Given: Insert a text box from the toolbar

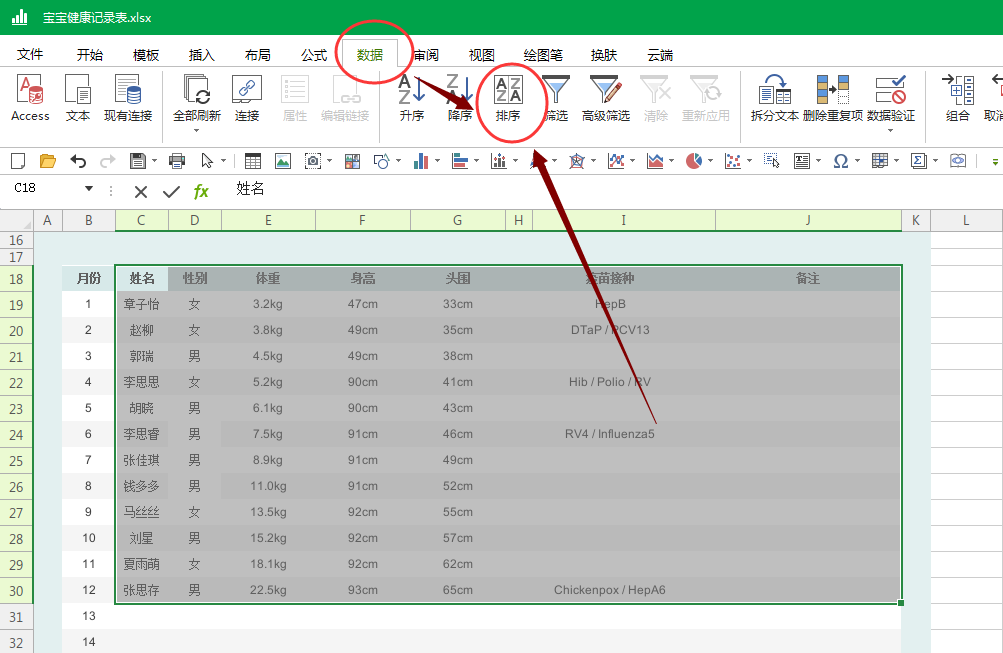Looking at the screenshot, I should pos(802,161).
